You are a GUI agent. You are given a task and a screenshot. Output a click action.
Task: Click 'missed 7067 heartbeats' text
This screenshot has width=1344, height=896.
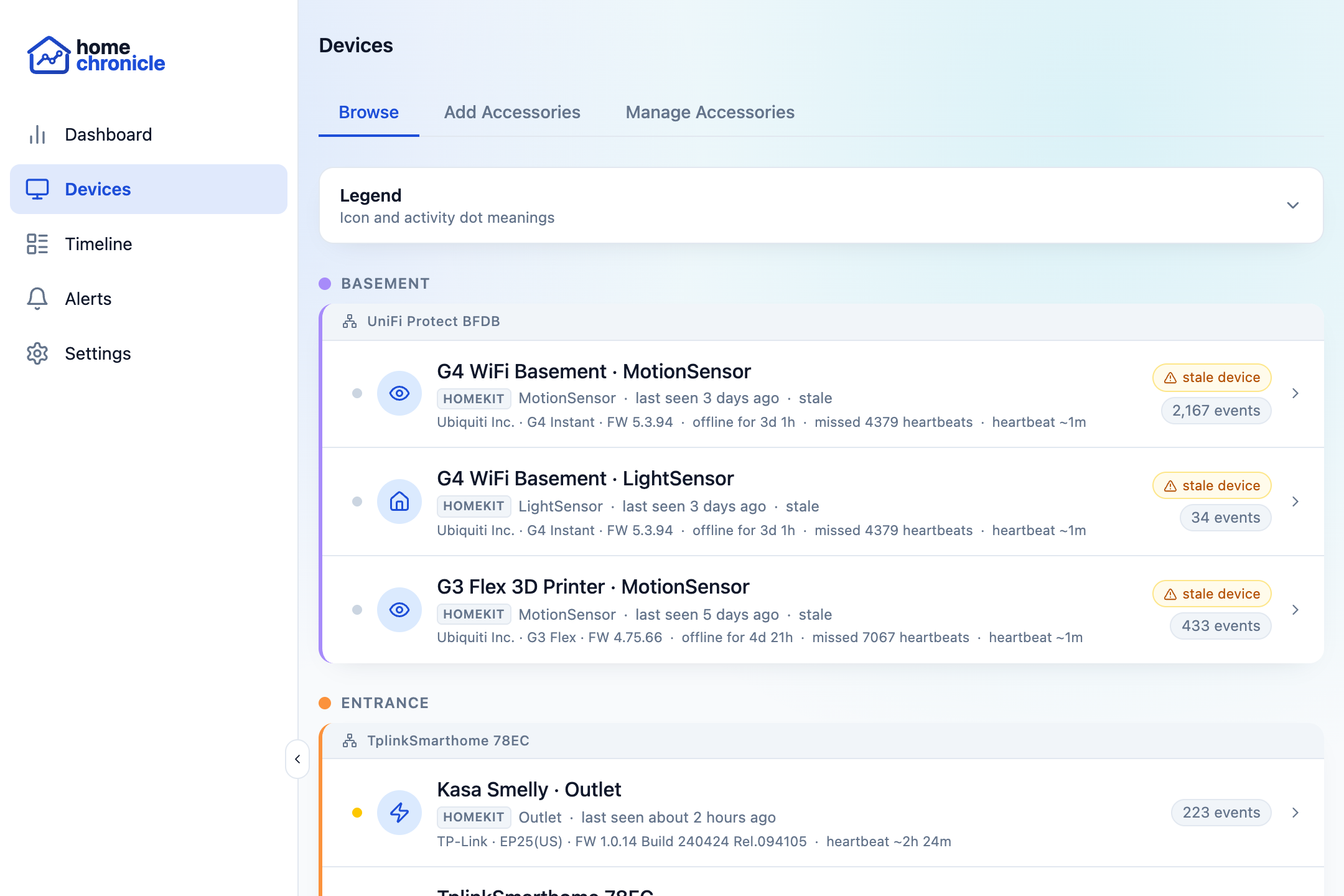pos(890,638)
